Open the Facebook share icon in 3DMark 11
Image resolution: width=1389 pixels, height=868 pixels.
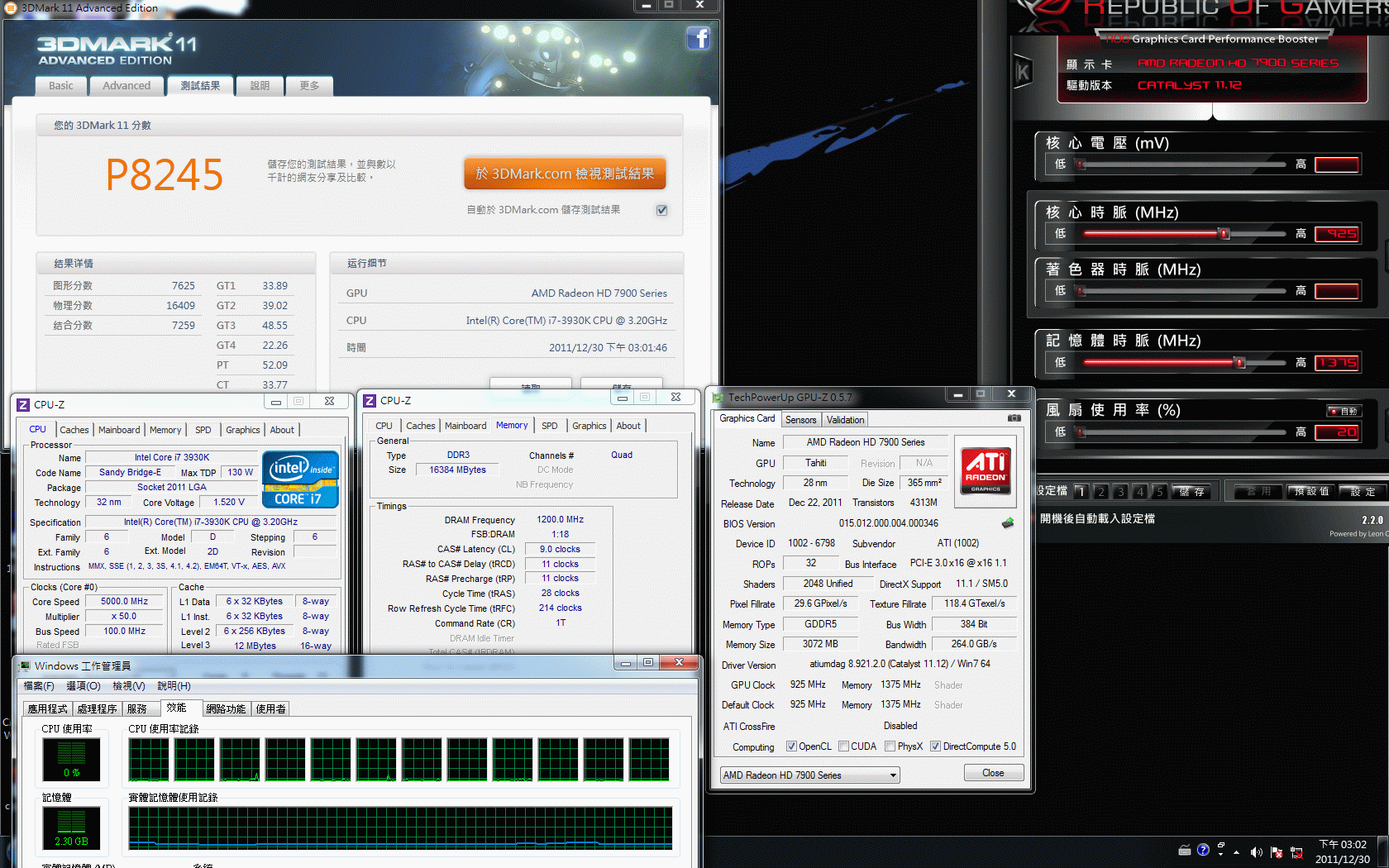pyautogui.click(x=698, y=38)
